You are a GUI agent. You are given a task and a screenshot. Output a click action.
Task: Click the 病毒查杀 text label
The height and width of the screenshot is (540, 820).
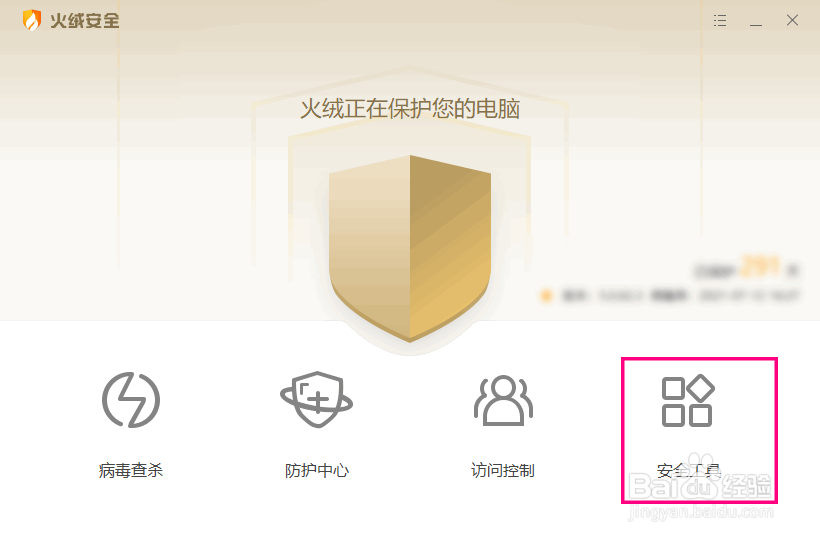[x=131, y=470]
